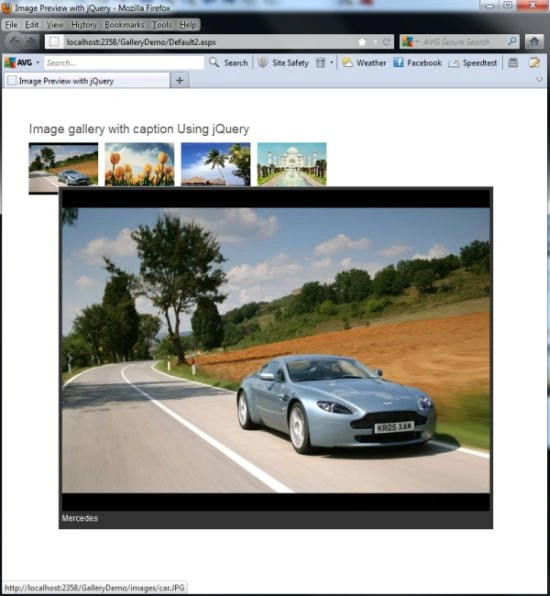
Task: Bookmark this page with the star icon
Action: point(362,42)
